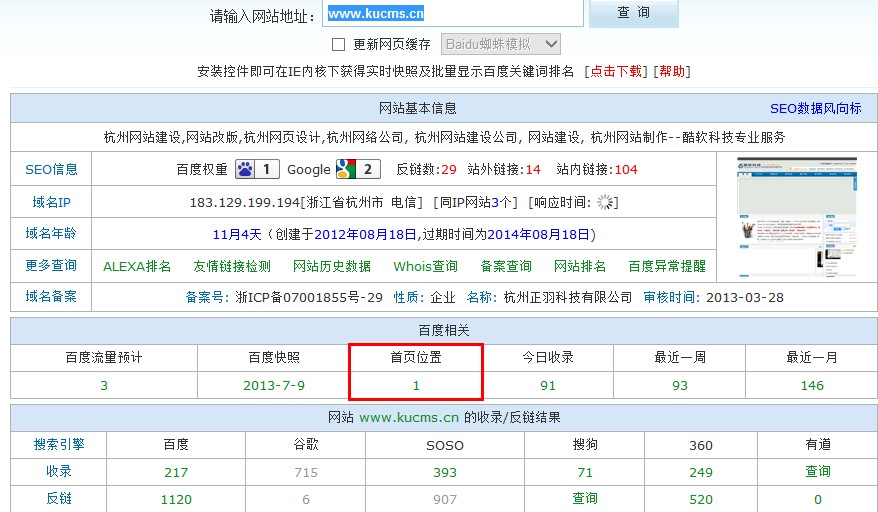Click Google indexed count 715

[306, 473]
